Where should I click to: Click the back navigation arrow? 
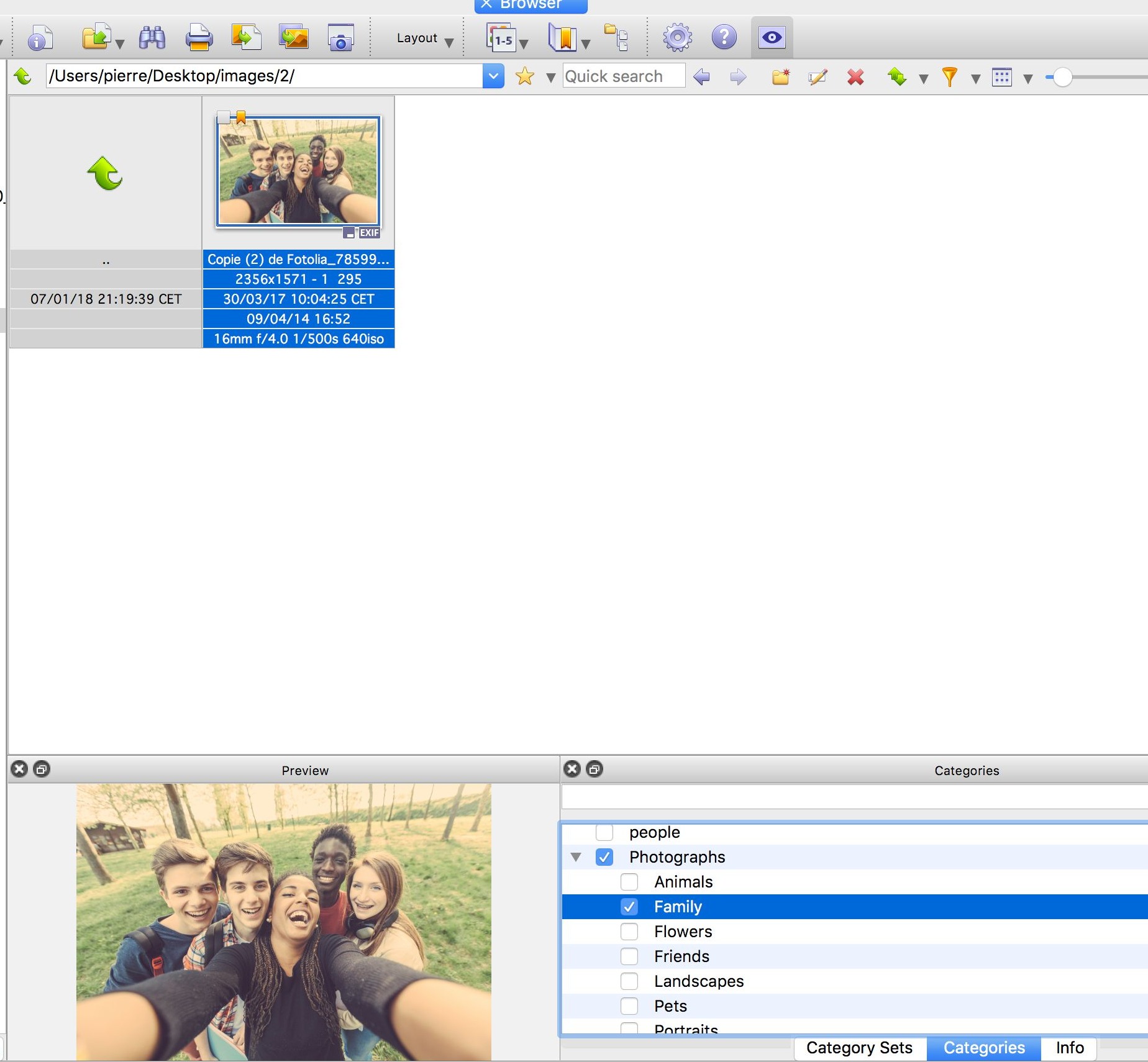pyautogui.click(x=702, y=77)
